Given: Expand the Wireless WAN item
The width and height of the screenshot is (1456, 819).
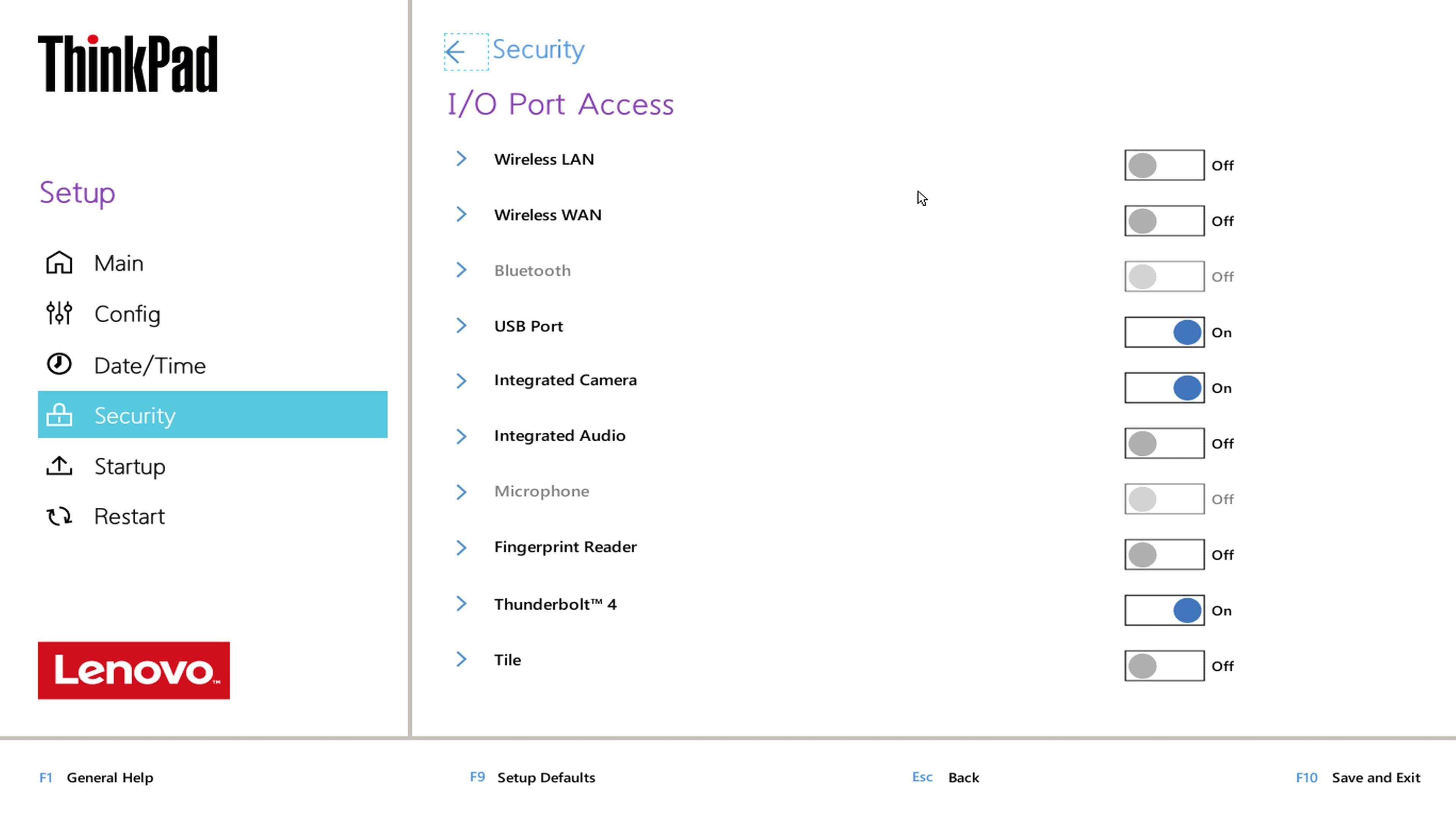Looking at the screenshot, I should (461, 215).
